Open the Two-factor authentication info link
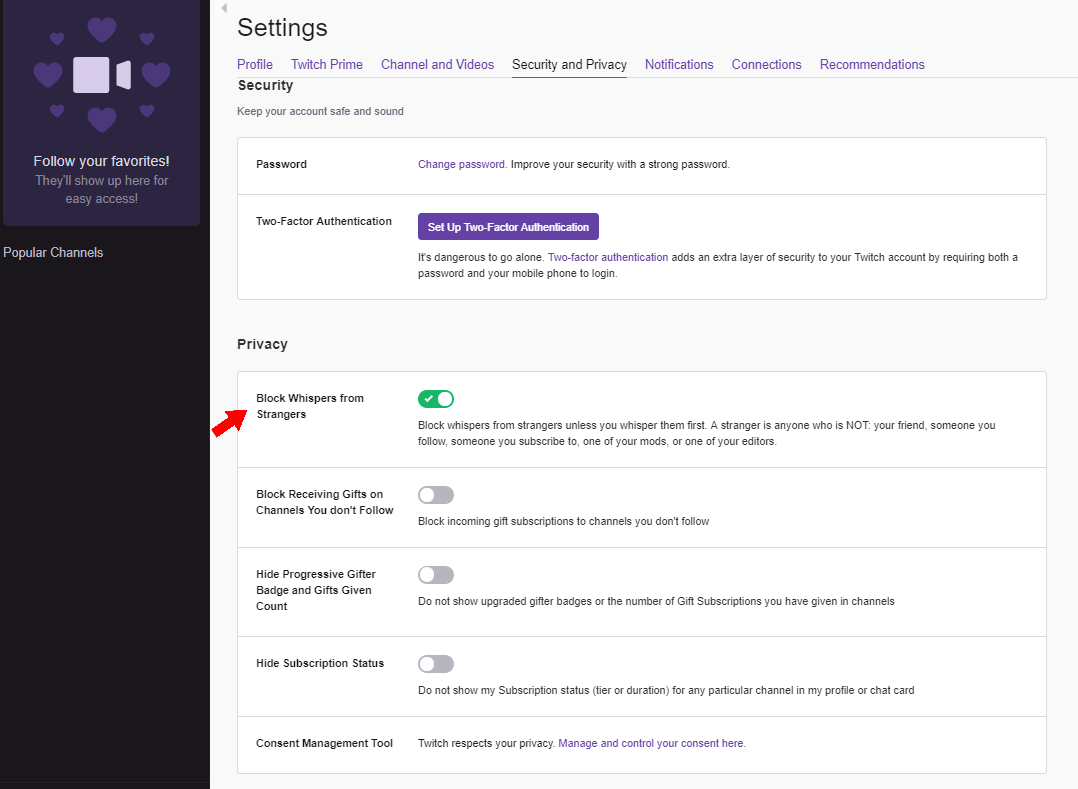This screenshot has width=1078, height=789. coord(608,257)
